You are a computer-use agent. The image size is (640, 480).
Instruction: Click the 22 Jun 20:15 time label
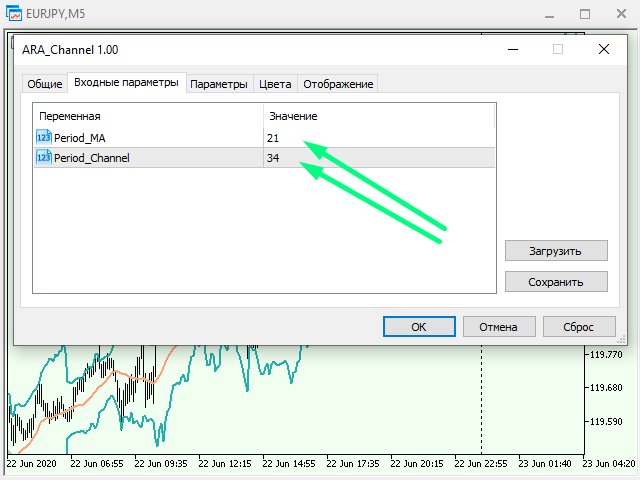[417, 464]
